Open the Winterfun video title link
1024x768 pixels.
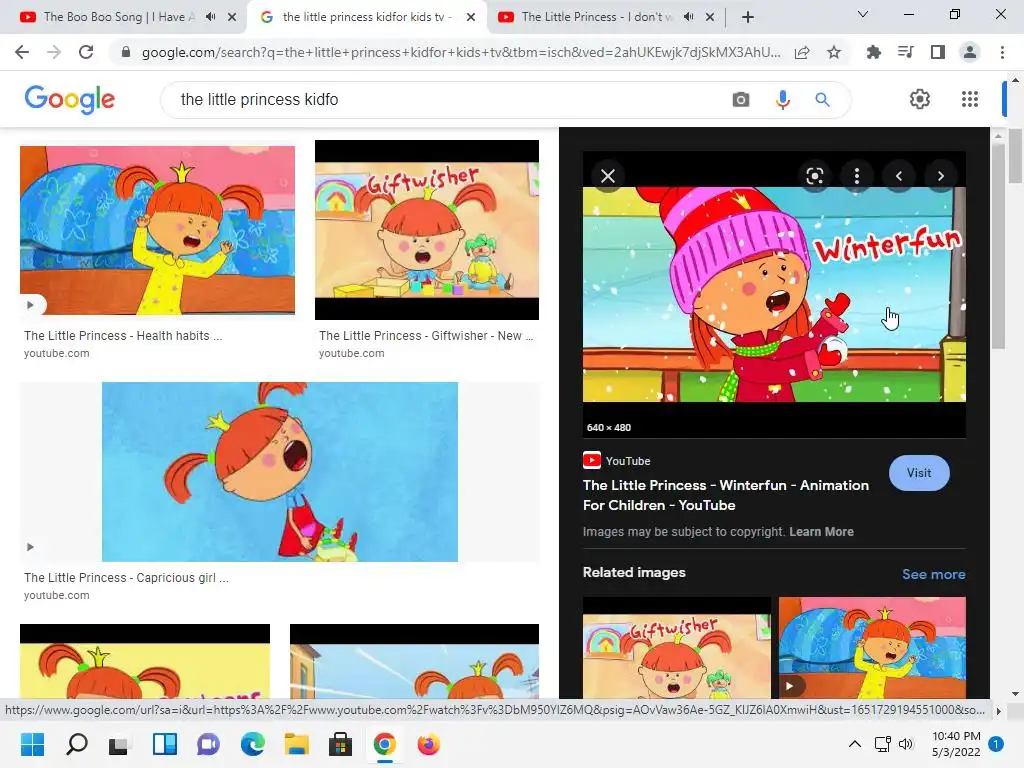(x=726, y=495)
